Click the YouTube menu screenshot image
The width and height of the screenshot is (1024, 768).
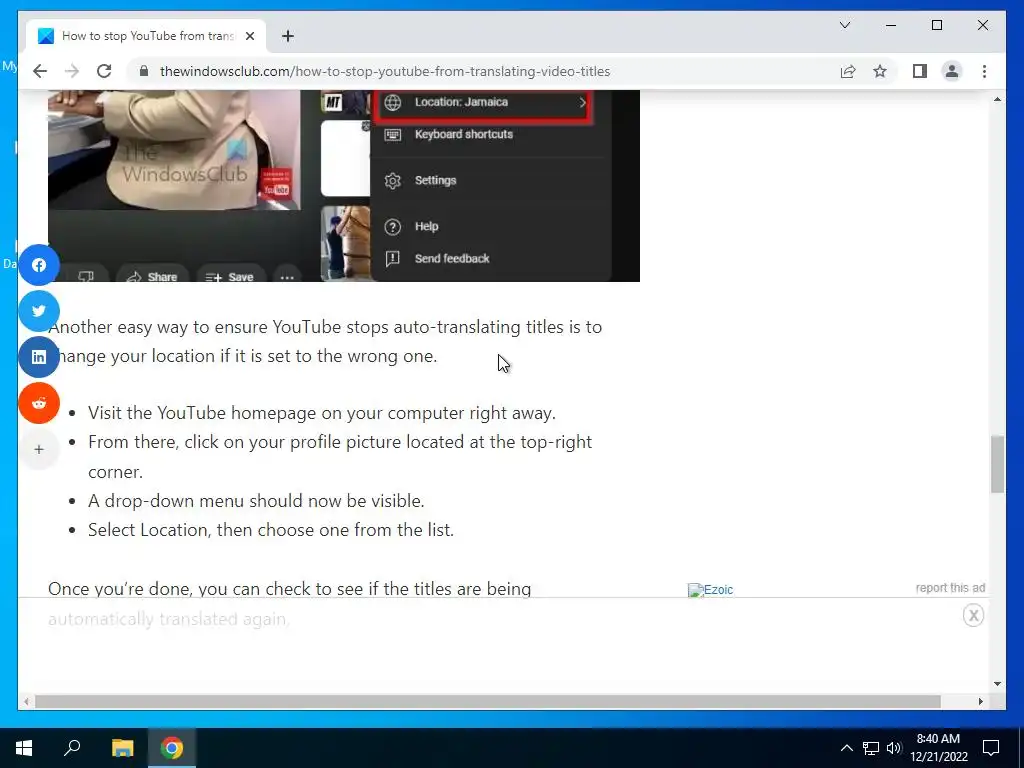tap(344, 186)
